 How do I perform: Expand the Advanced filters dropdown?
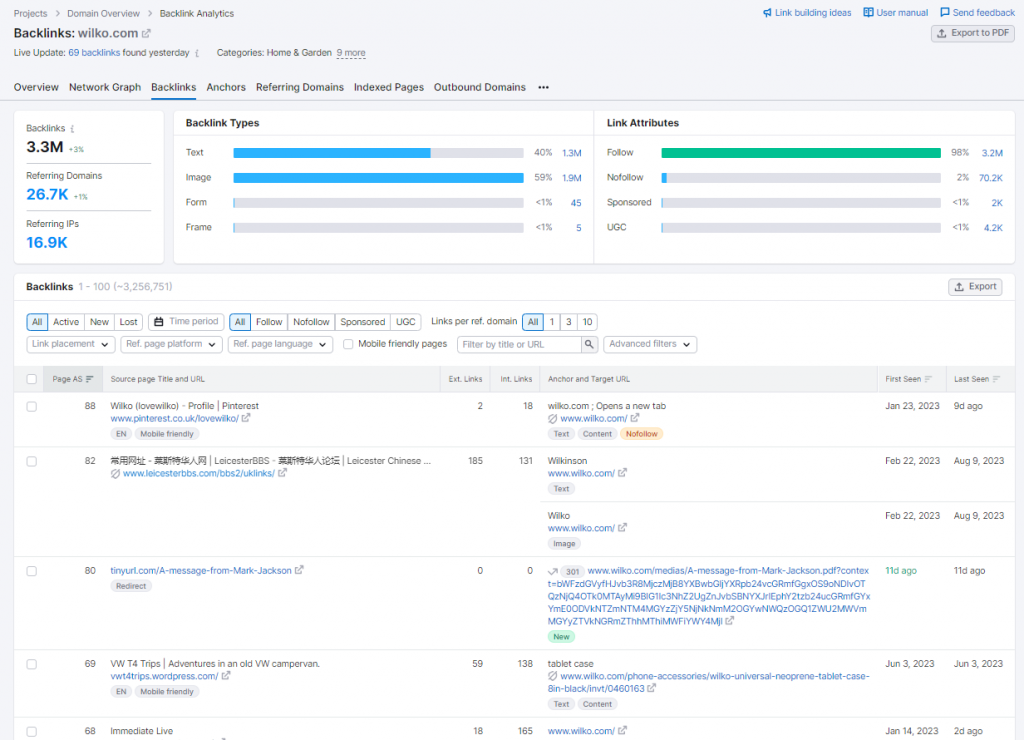(x=650, y=344)
